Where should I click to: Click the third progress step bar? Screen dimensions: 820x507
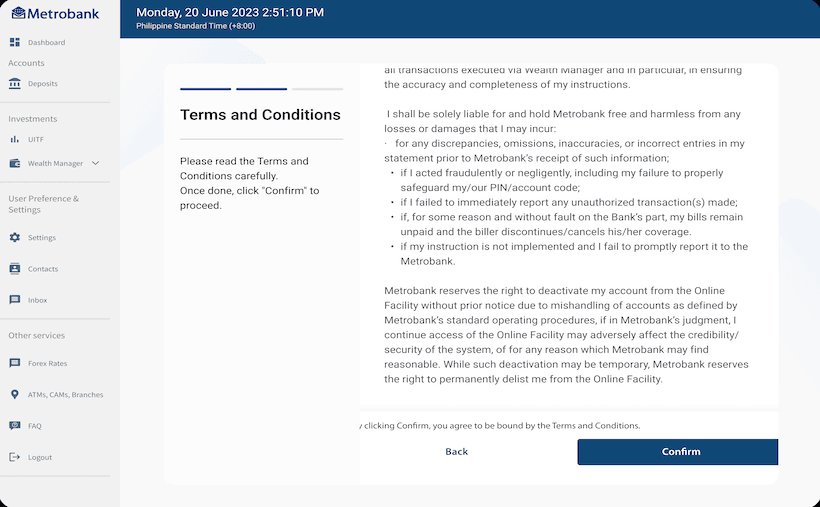coord(318,89)
